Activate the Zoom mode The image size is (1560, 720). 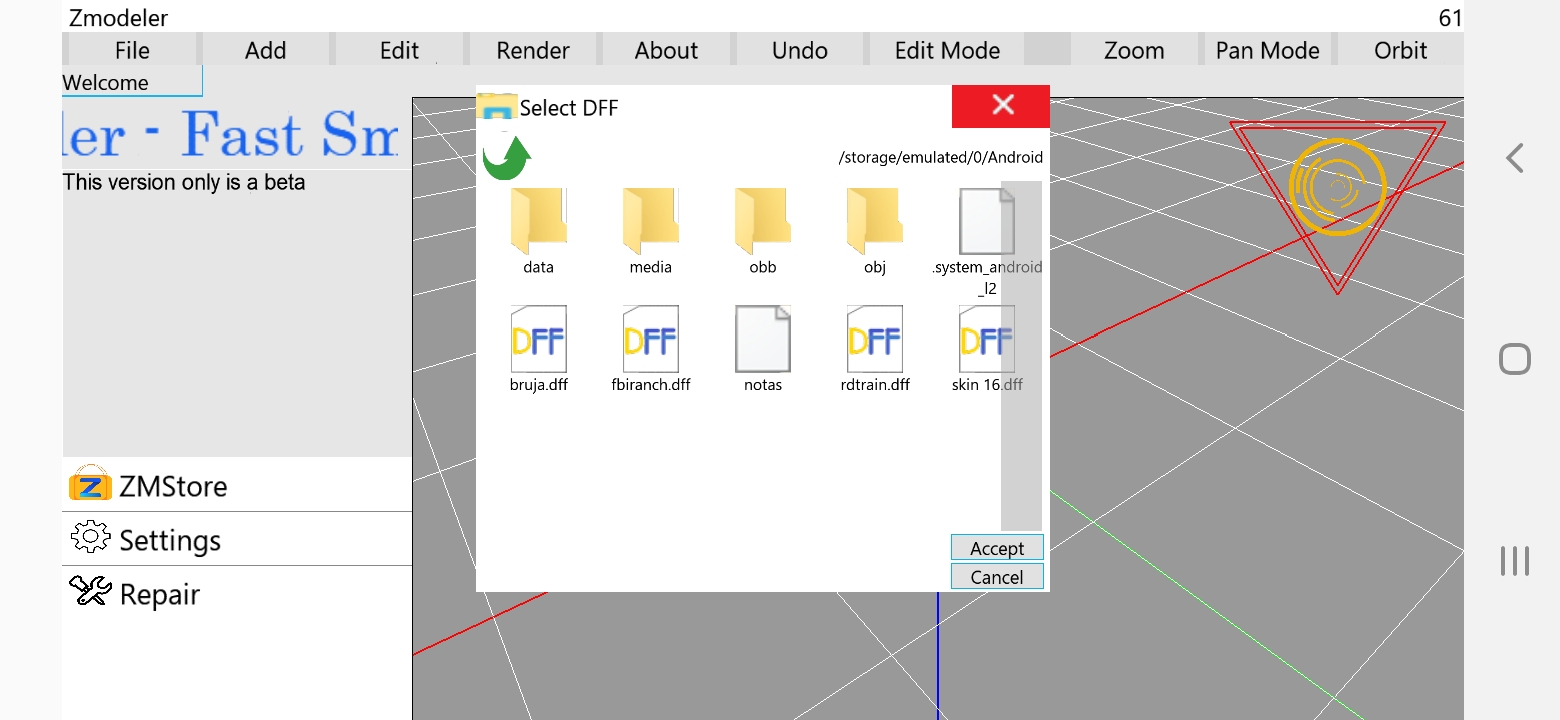point(1134,50)
